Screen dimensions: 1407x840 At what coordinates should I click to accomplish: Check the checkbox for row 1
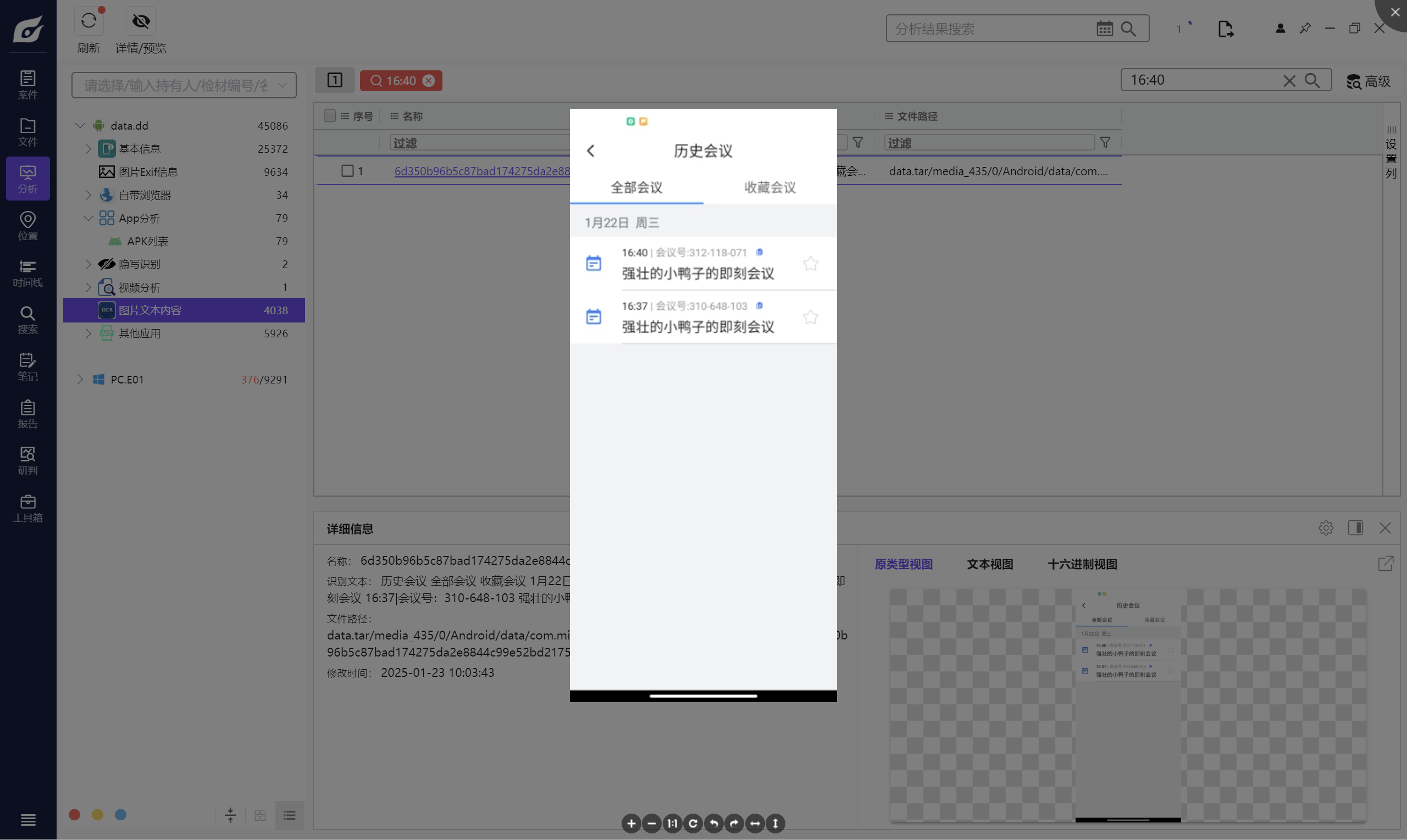tap(348, 171)
